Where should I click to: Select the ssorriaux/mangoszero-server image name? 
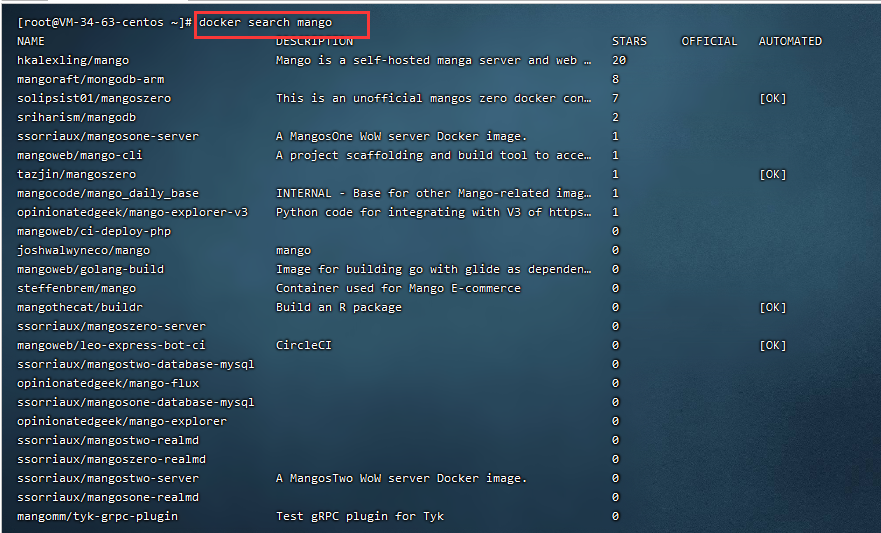tap(111, 326)
